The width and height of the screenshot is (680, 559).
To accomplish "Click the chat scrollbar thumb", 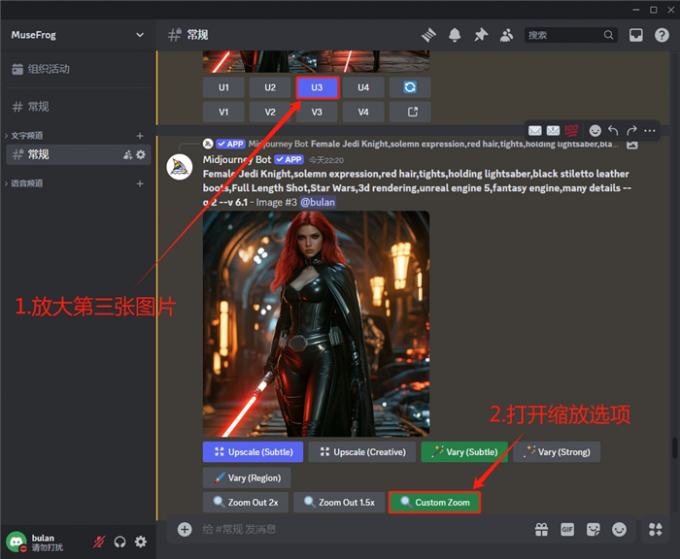I will [674, 448].
